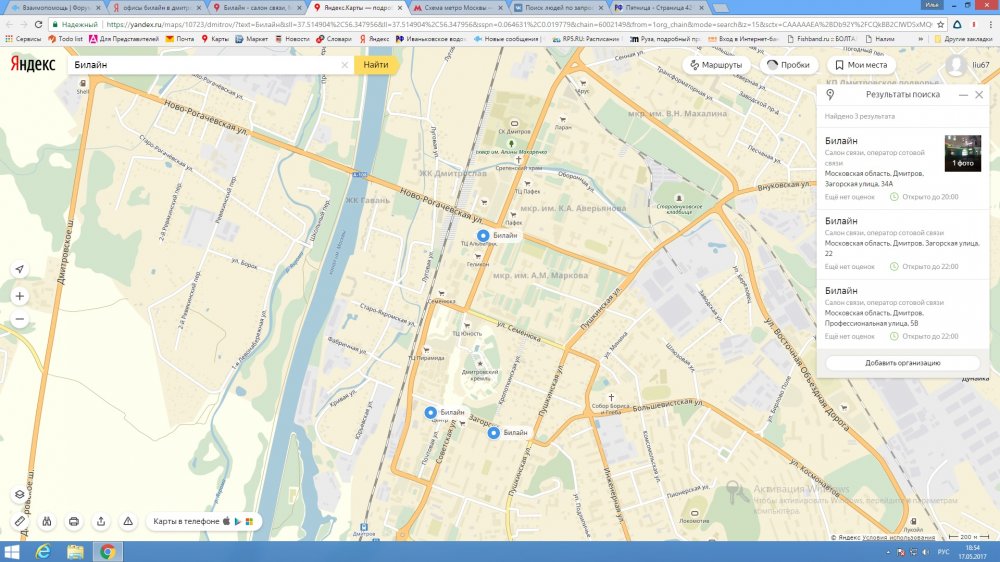Clear the Билайн search text

(345, 65)
